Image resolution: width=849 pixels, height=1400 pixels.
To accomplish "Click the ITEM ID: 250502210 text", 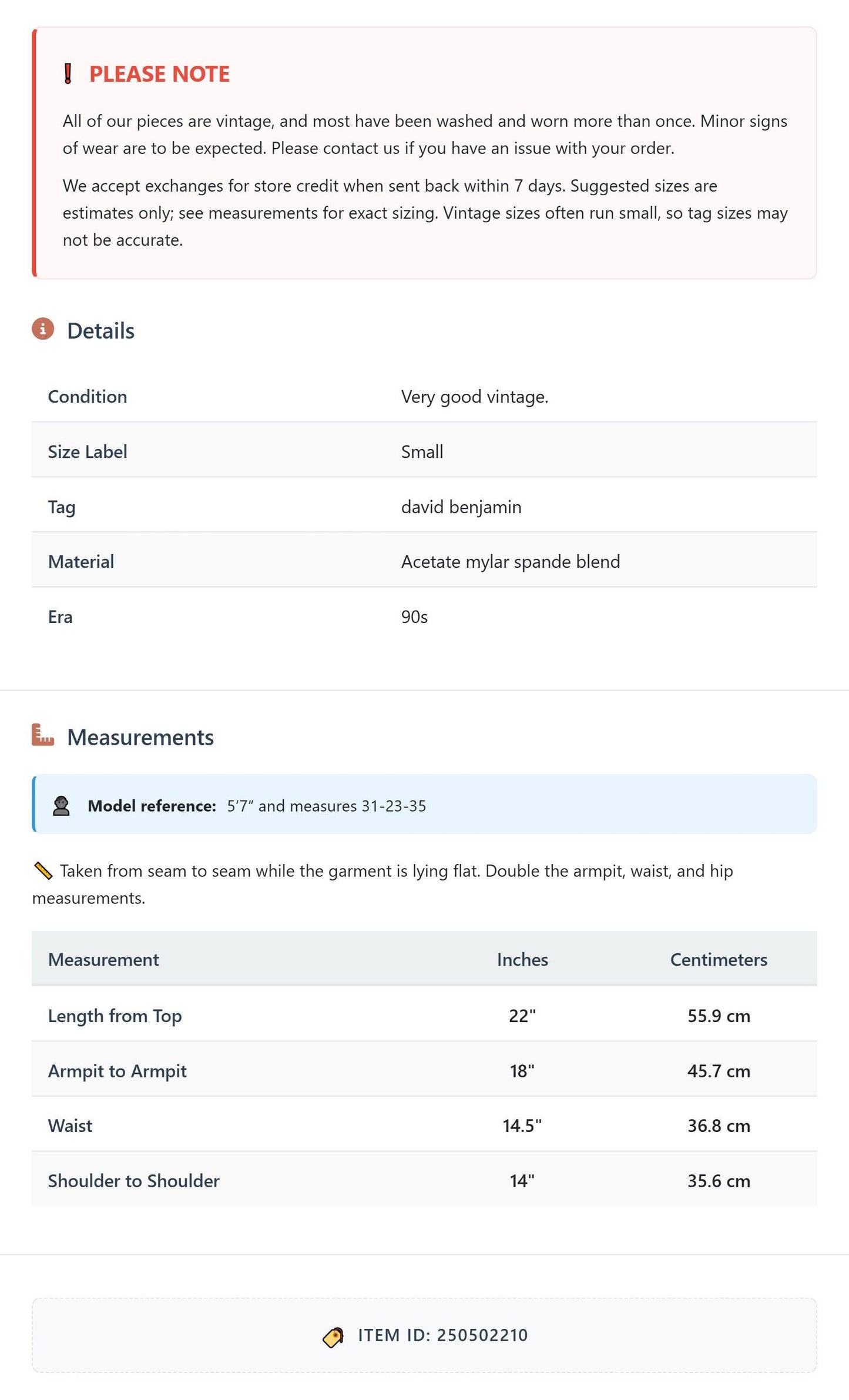I will point(443,1335).
